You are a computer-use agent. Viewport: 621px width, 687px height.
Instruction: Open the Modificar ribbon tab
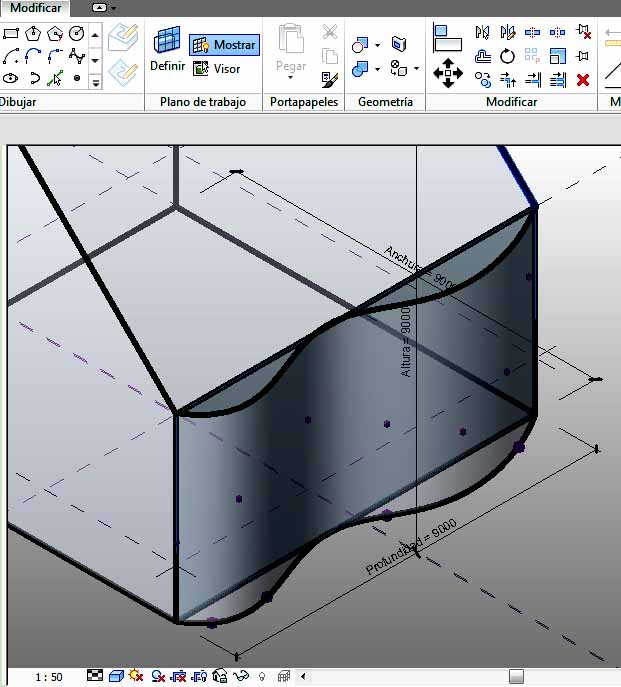[35, 8]
